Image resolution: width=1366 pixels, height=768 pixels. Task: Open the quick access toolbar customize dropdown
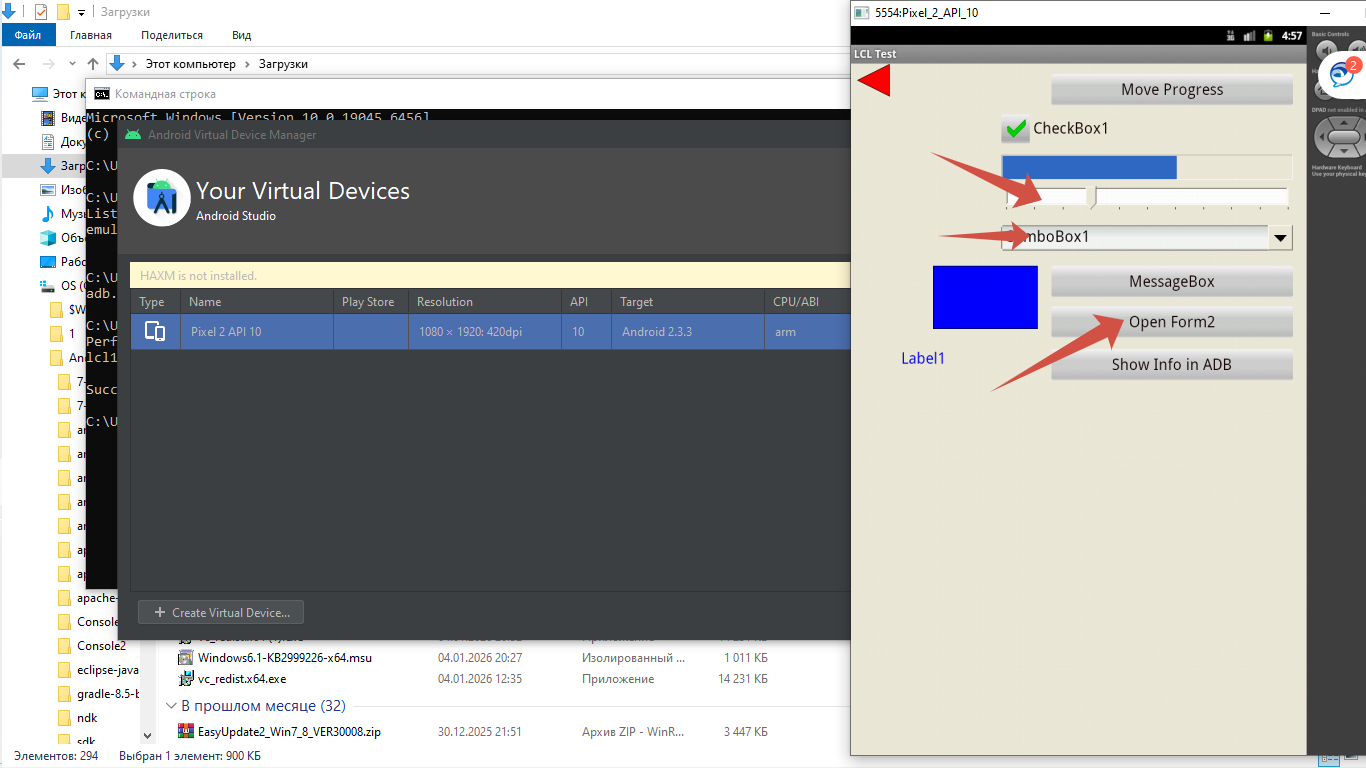point(81,13)
